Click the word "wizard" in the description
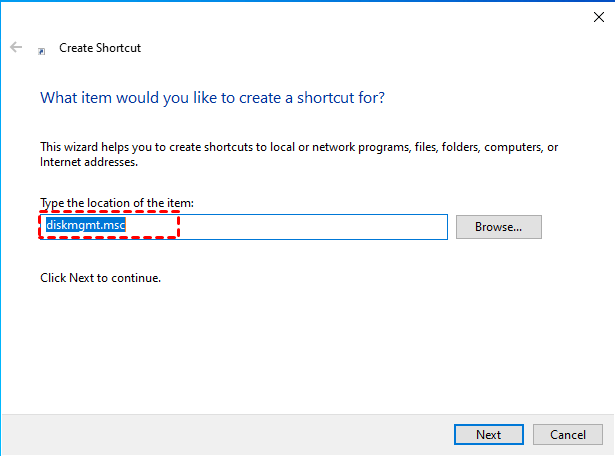This screenshot has height=456, width=615. (x=82, y=147)
